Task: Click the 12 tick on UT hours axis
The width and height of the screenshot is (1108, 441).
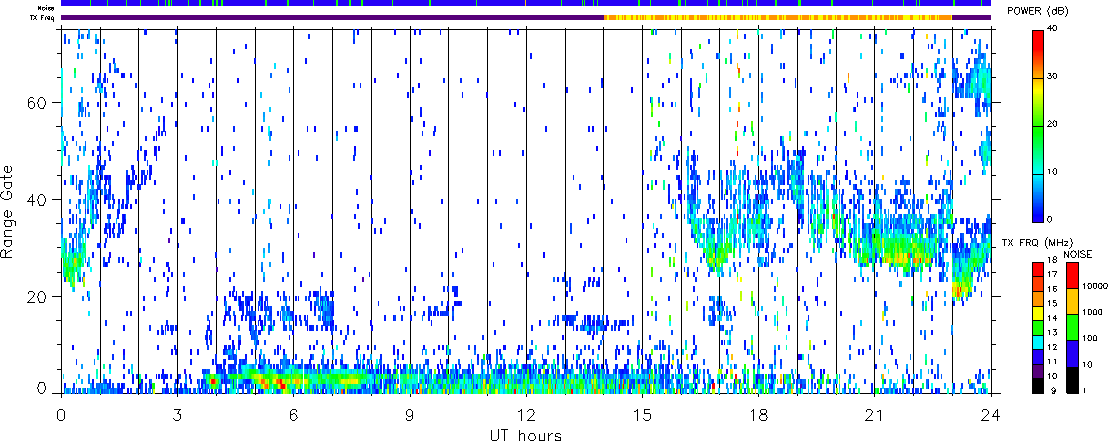Action: (x=526, y=414)
